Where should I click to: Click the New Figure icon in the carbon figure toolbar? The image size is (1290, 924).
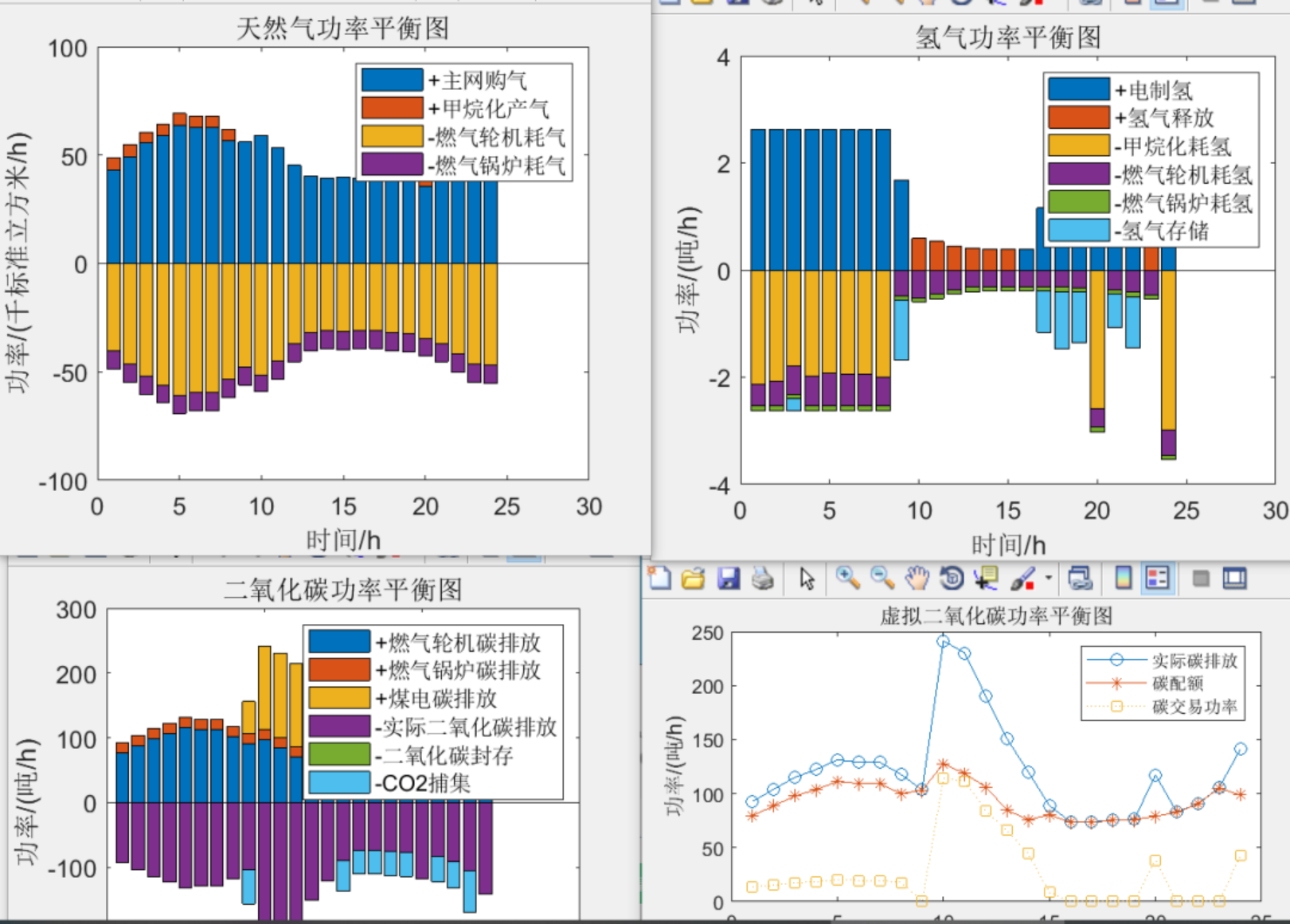point(659,578)
